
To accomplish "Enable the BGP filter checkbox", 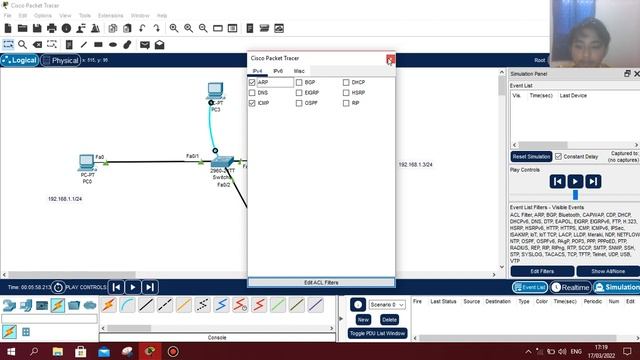I will click(x=299, y=82).
